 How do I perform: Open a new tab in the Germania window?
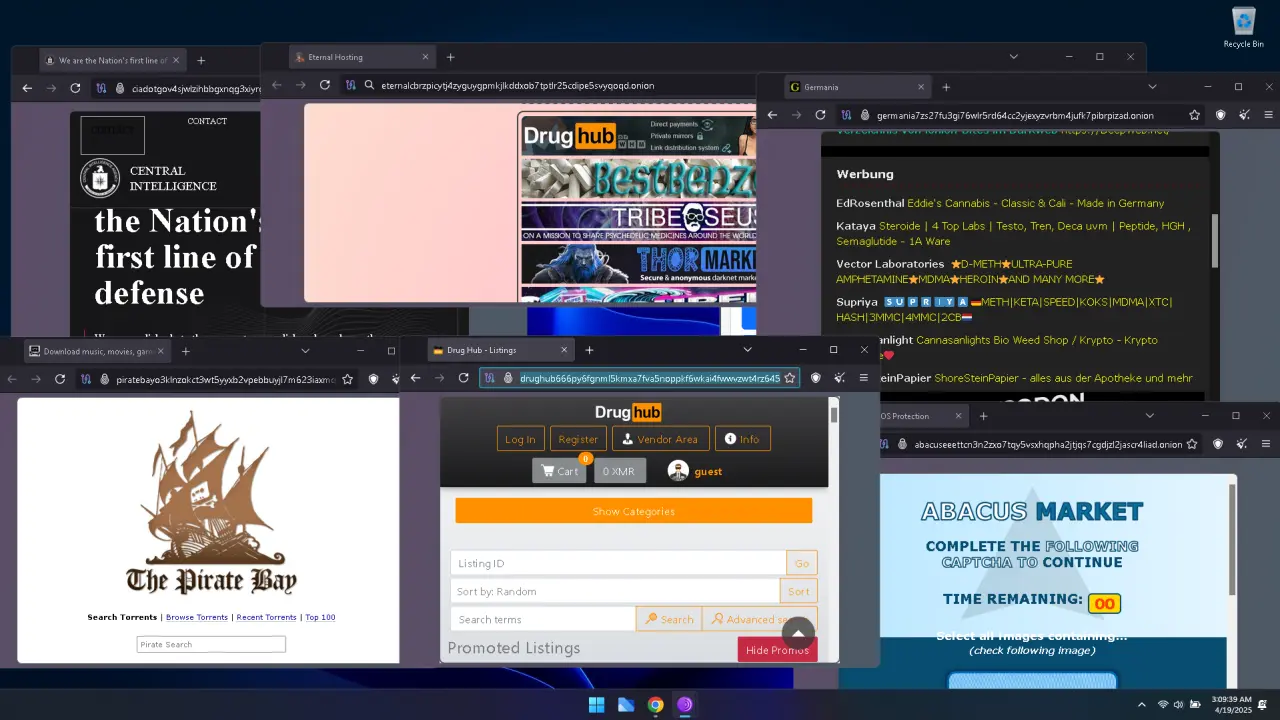(x=946, y=87)
